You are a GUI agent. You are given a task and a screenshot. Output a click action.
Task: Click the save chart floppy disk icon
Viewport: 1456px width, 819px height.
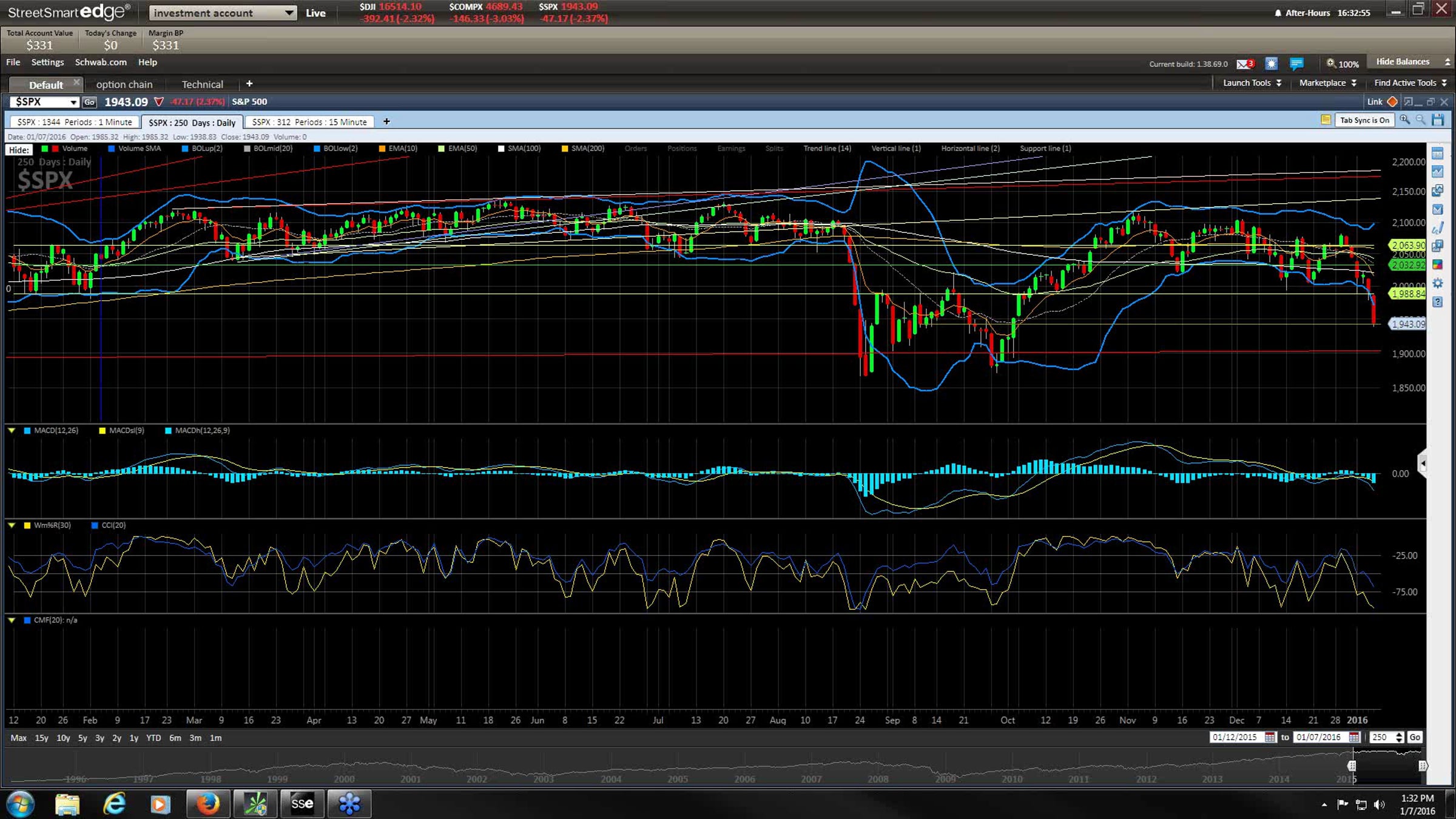click(1438, 120)
